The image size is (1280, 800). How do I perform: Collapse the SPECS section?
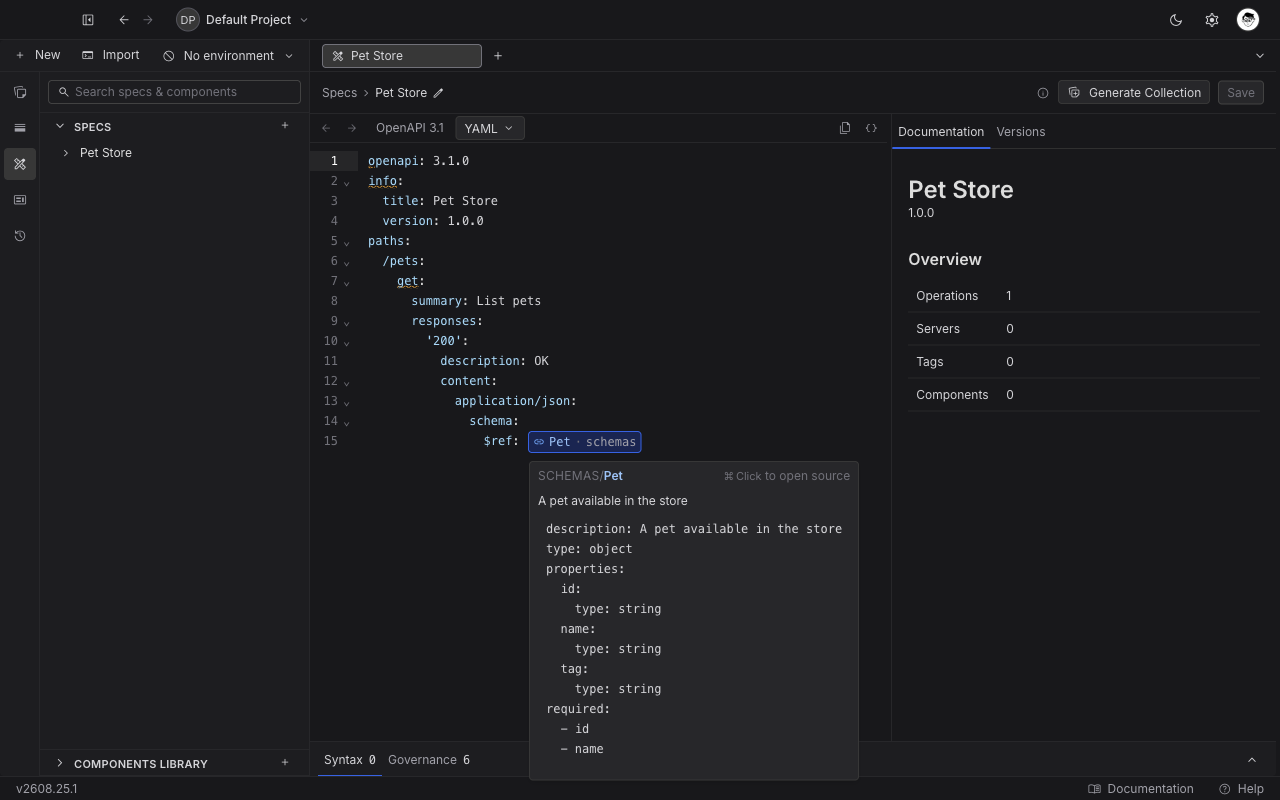pyautogui.click(x=60, y=126)
